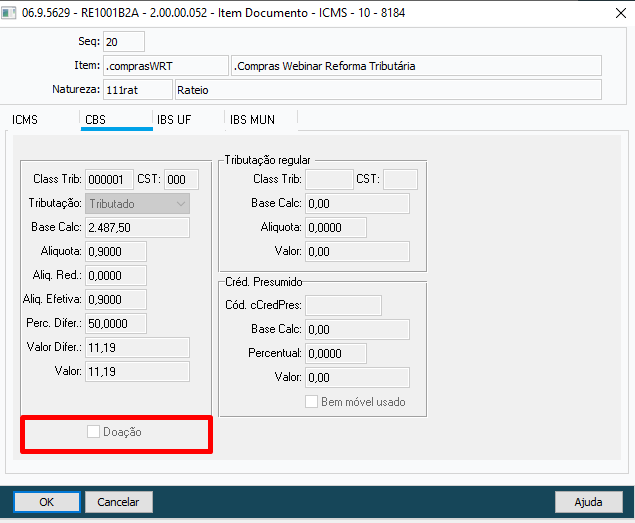Viewport: 635px width, 523px height.
Task: Click the Perc. Difer. label
Action: (54, 323)
